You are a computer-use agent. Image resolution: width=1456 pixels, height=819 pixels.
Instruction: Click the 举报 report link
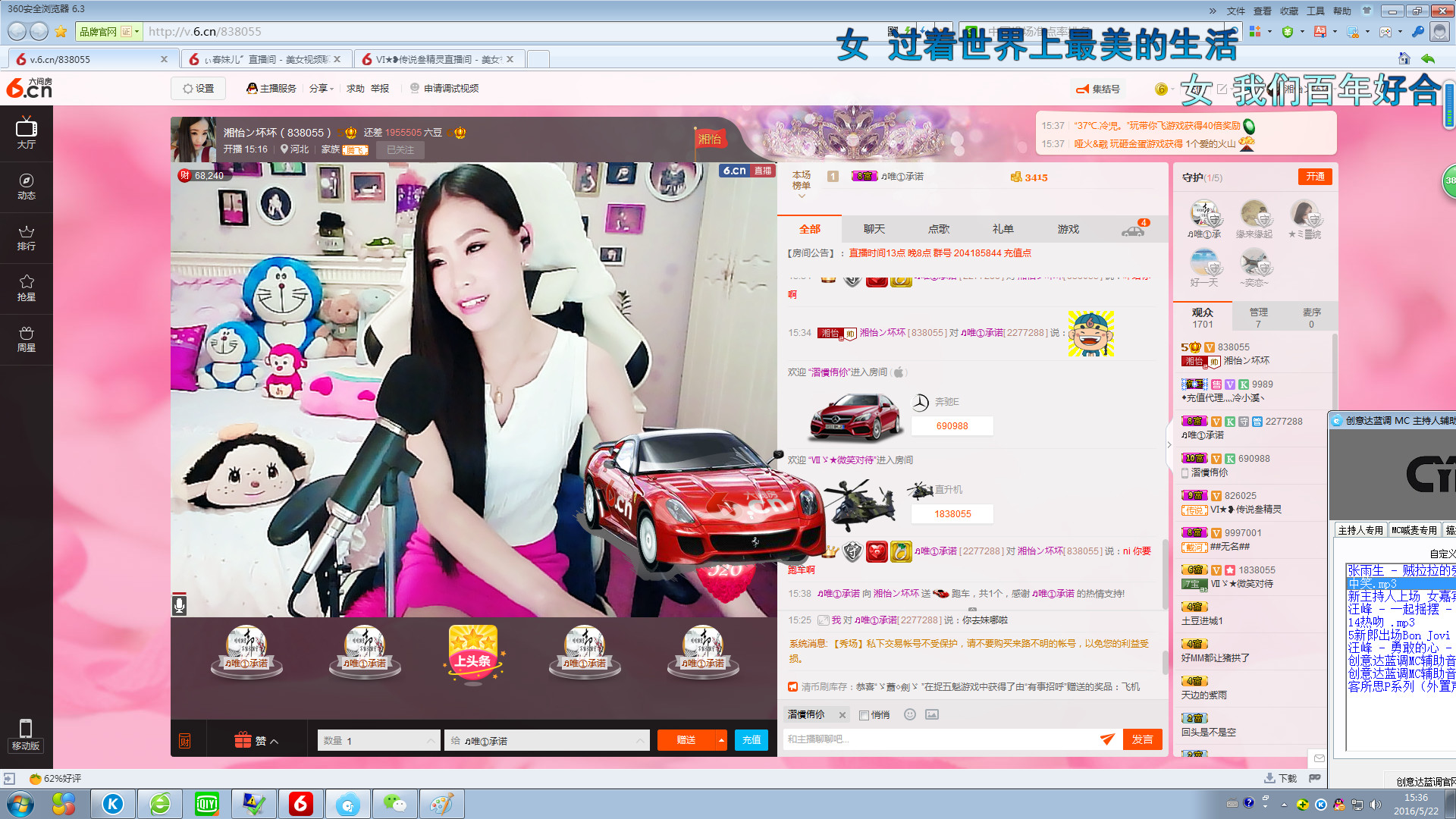pyautogui.click(x=380, y=89)
